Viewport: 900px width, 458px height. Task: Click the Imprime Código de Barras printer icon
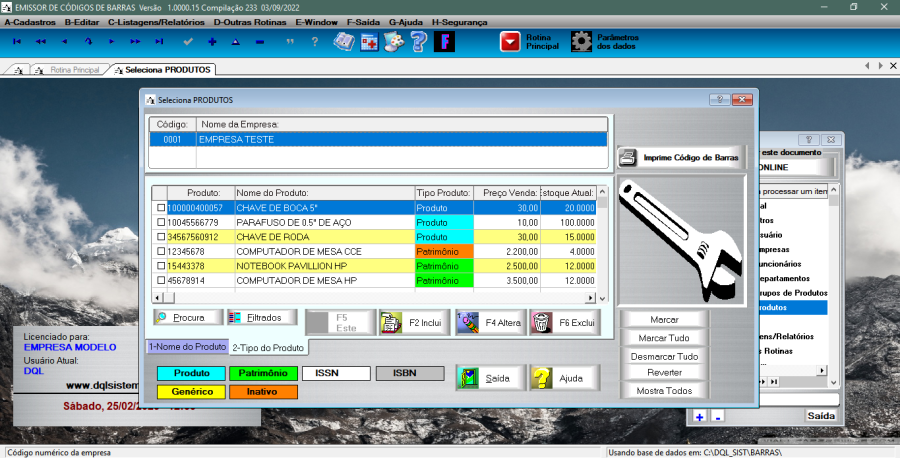(x=627, y=158)
